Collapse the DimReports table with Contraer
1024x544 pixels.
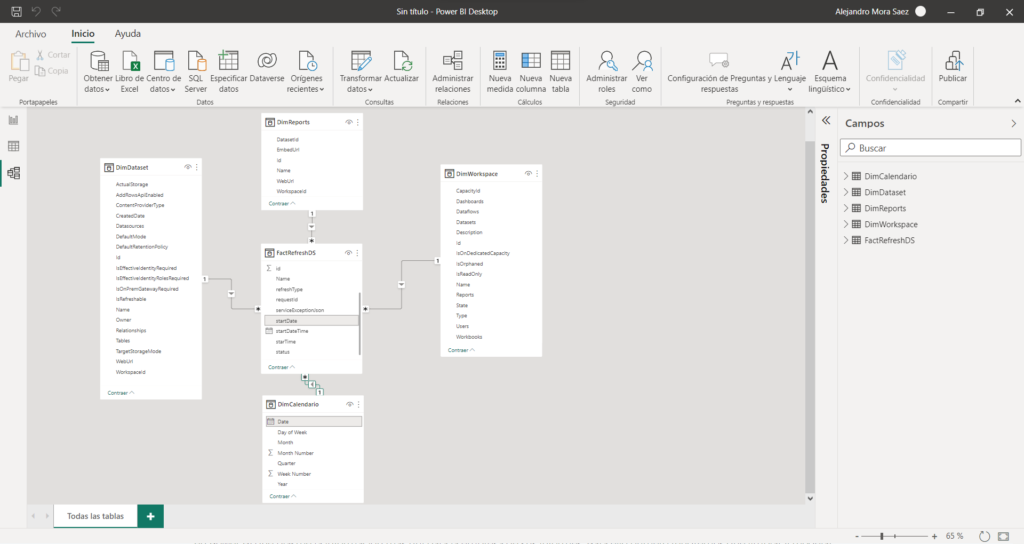point(281,203)
